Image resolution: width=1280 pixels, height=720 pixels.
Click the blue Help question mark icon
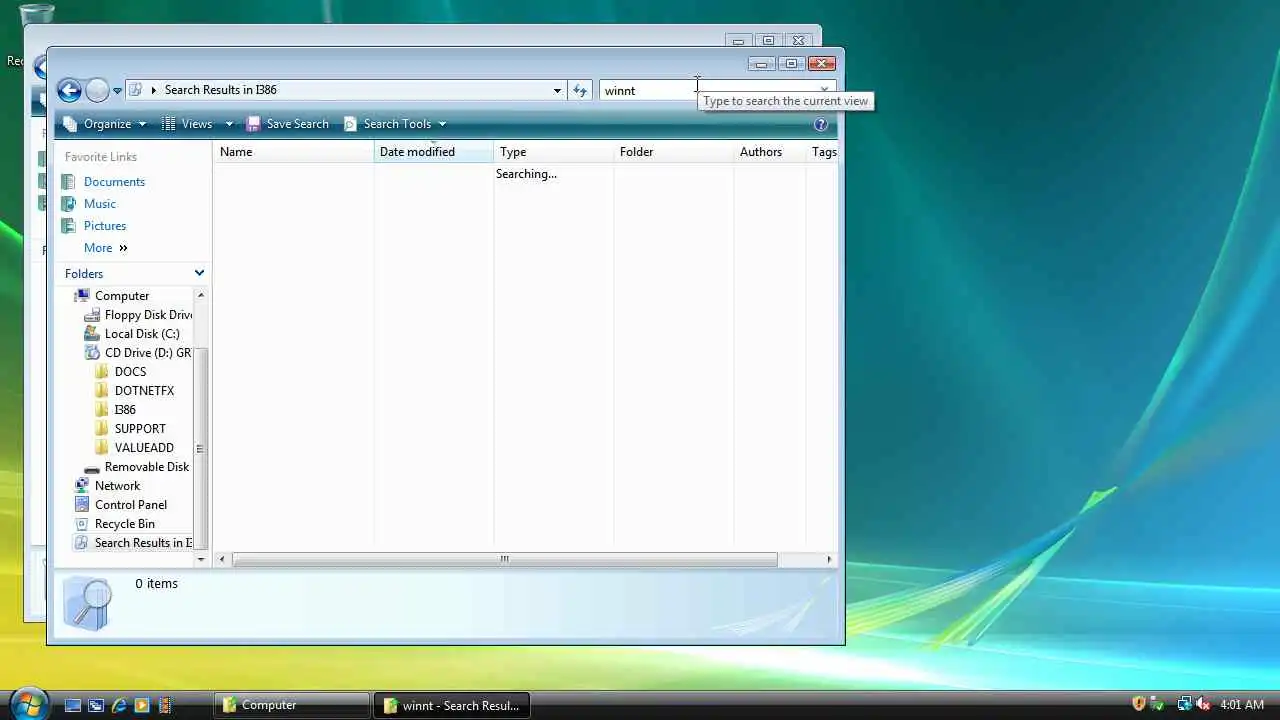click(821, 124)
